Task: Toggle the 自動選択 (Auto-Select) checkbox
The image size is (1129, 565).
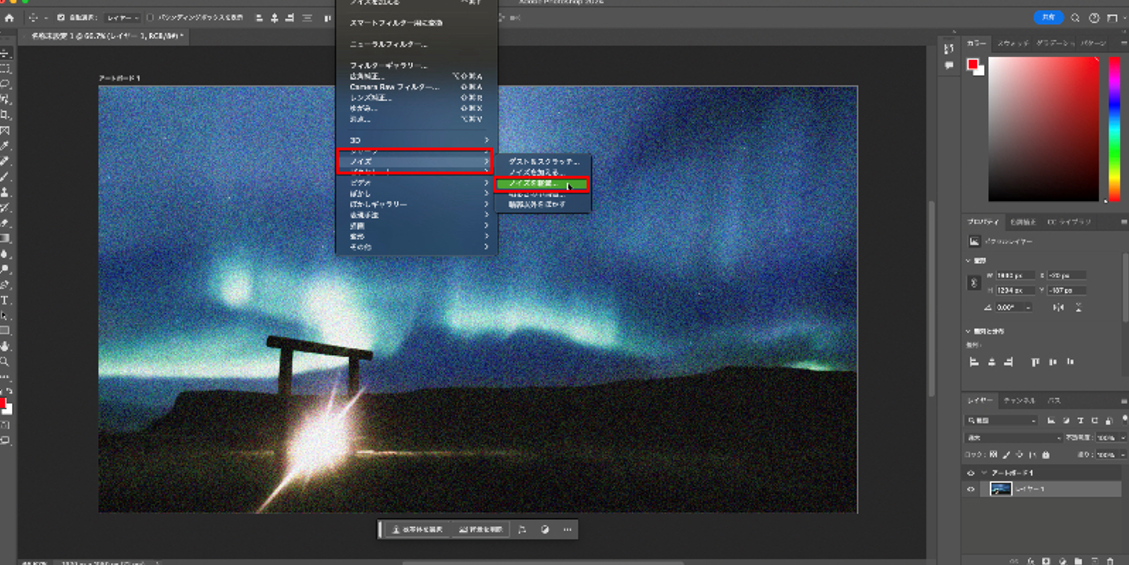Action: pos(61,18)
